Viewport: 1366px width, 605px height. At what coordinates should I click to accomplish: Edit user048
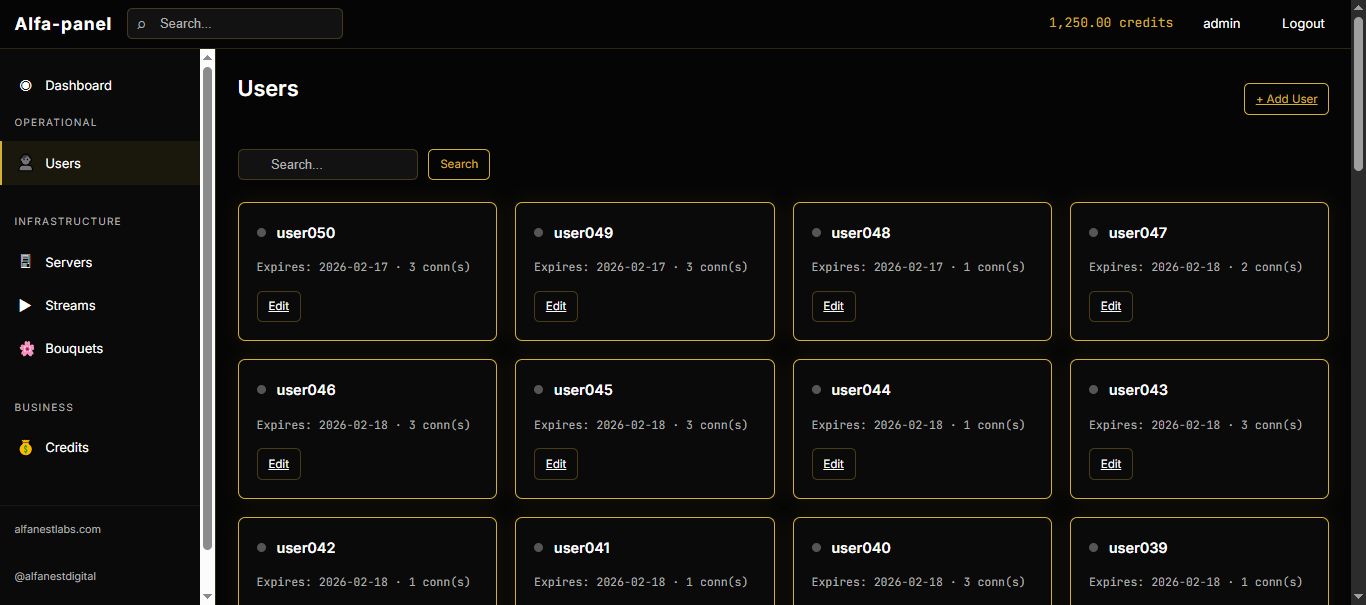tap(834, 306)
